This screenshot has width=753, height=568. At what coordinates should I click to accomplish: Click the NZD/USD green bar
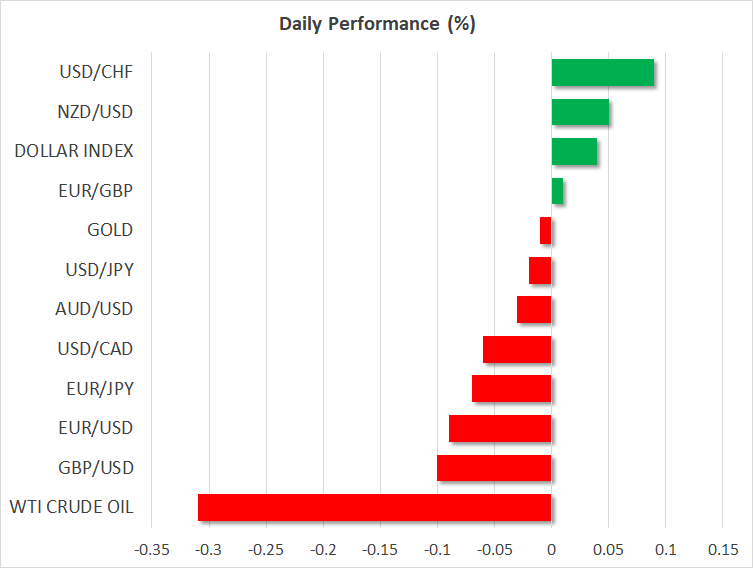pos(580,112)
